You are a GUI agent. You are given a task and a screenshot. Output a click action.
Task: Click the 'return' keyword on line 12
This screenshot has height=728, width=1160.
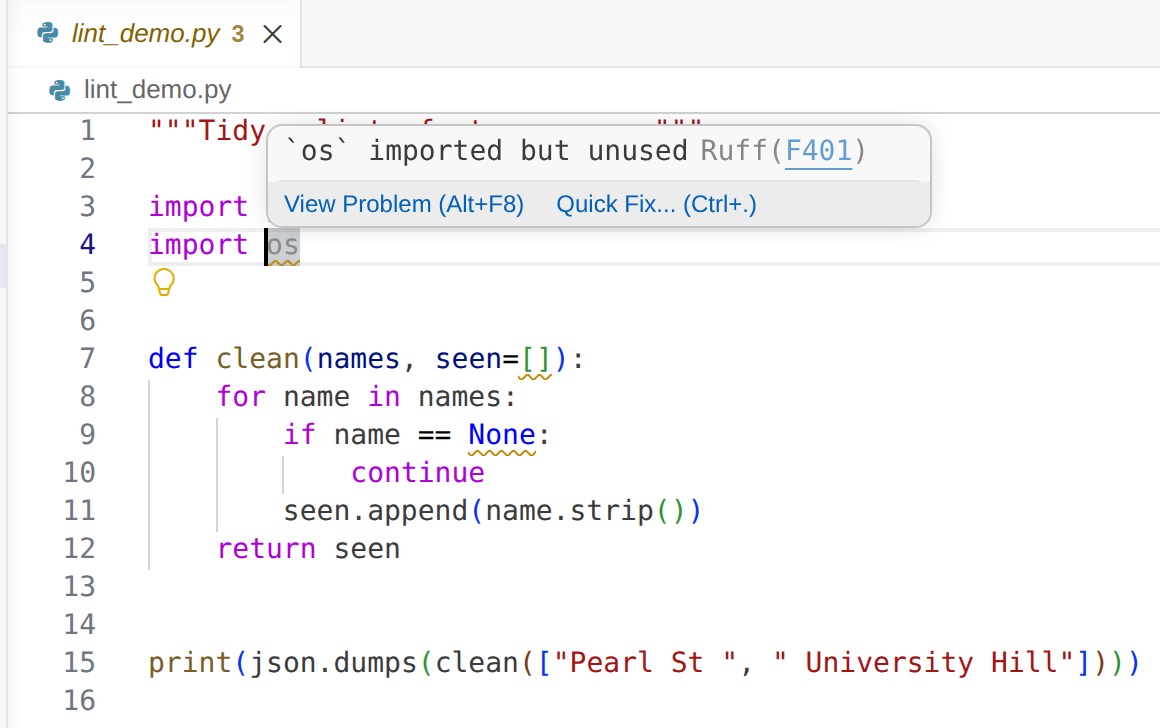tap(266, 549)
